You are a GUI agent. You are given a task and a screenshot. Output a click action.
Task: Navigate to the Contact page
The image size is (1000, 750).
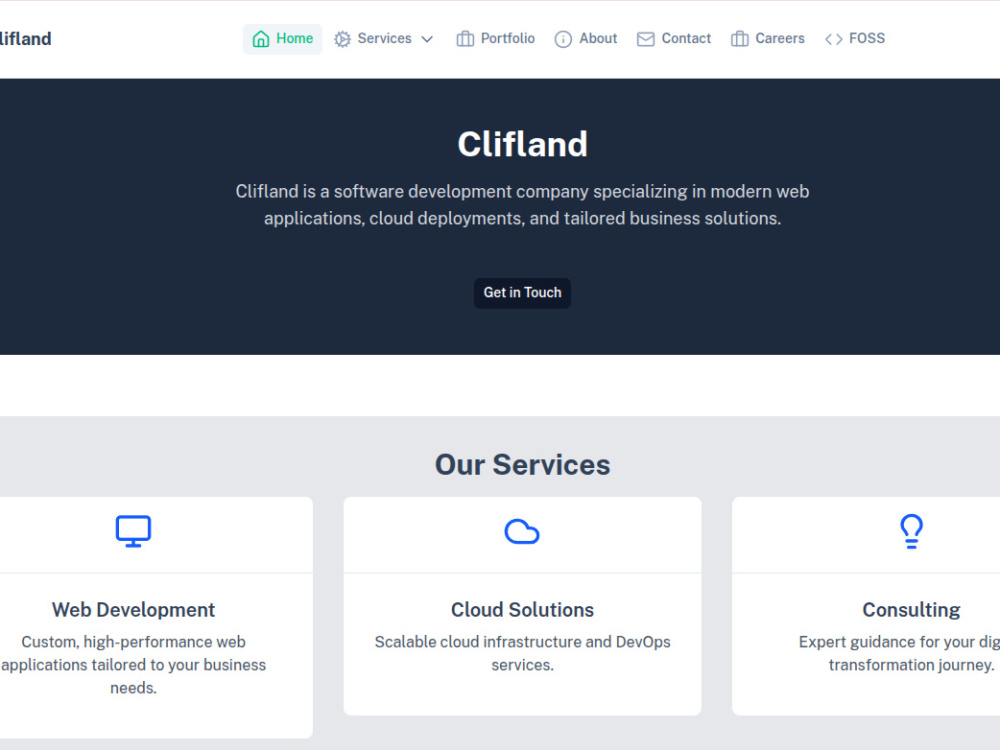673,38
